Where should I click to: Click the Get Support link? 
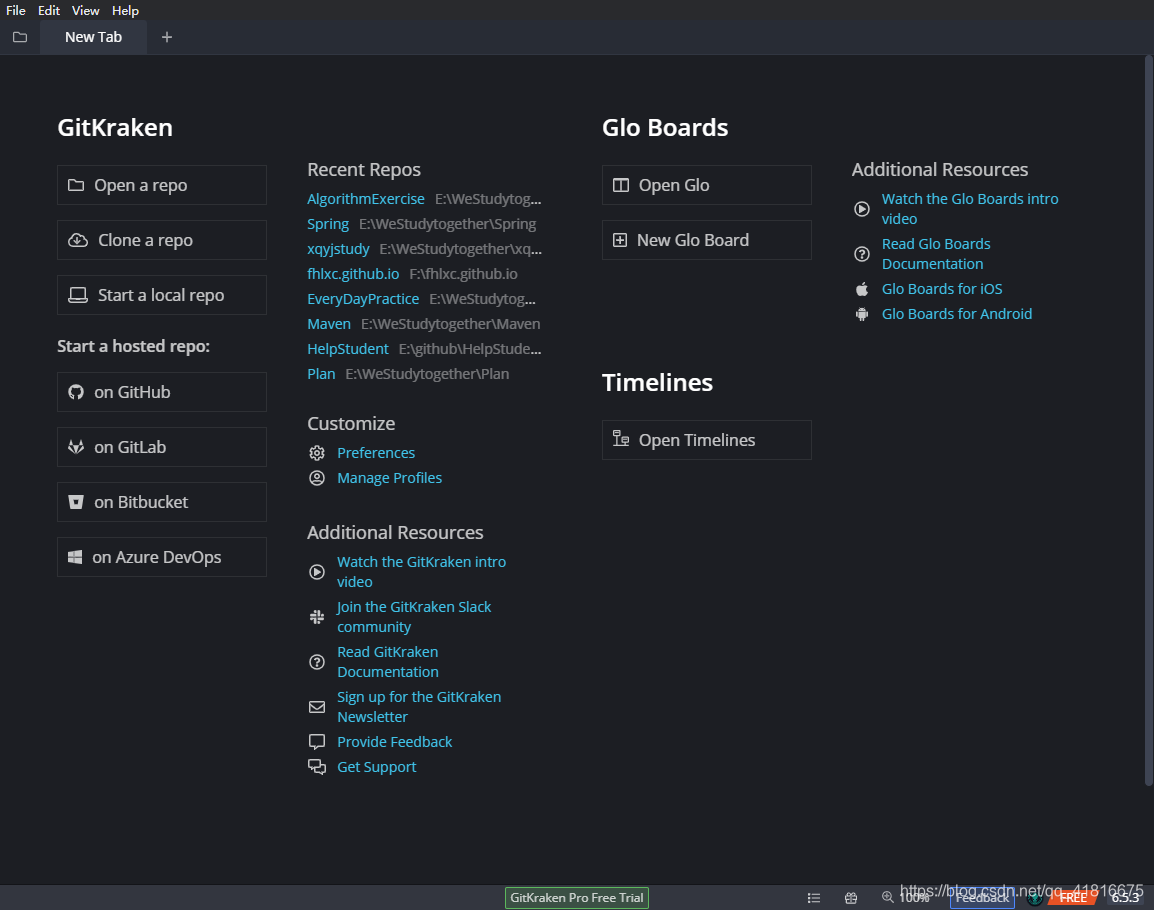point(376,766)
